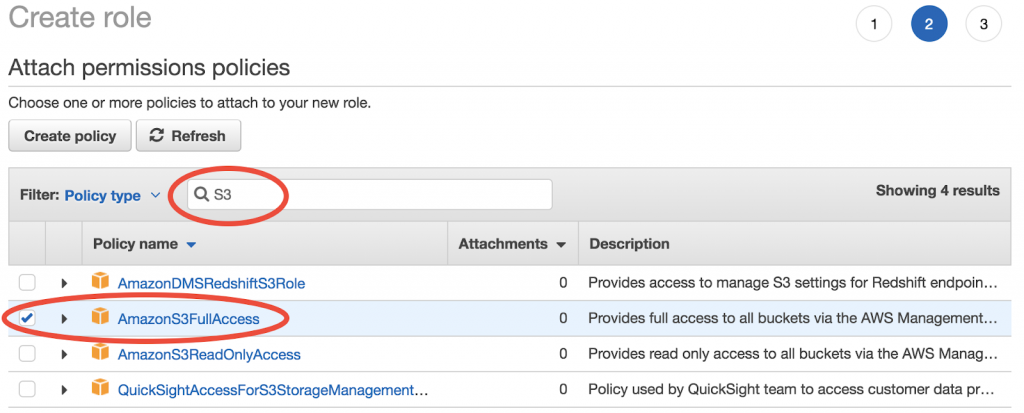The height and width of the screenshot is (413, 1024).
Task: Click the Create policy button
Action: pos(70,136)
